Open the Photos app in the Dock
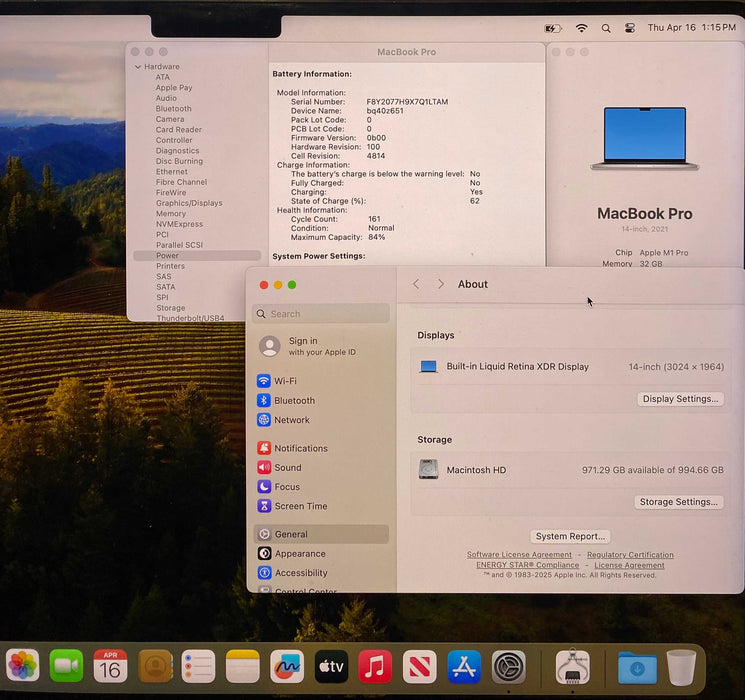 (22, 665)
